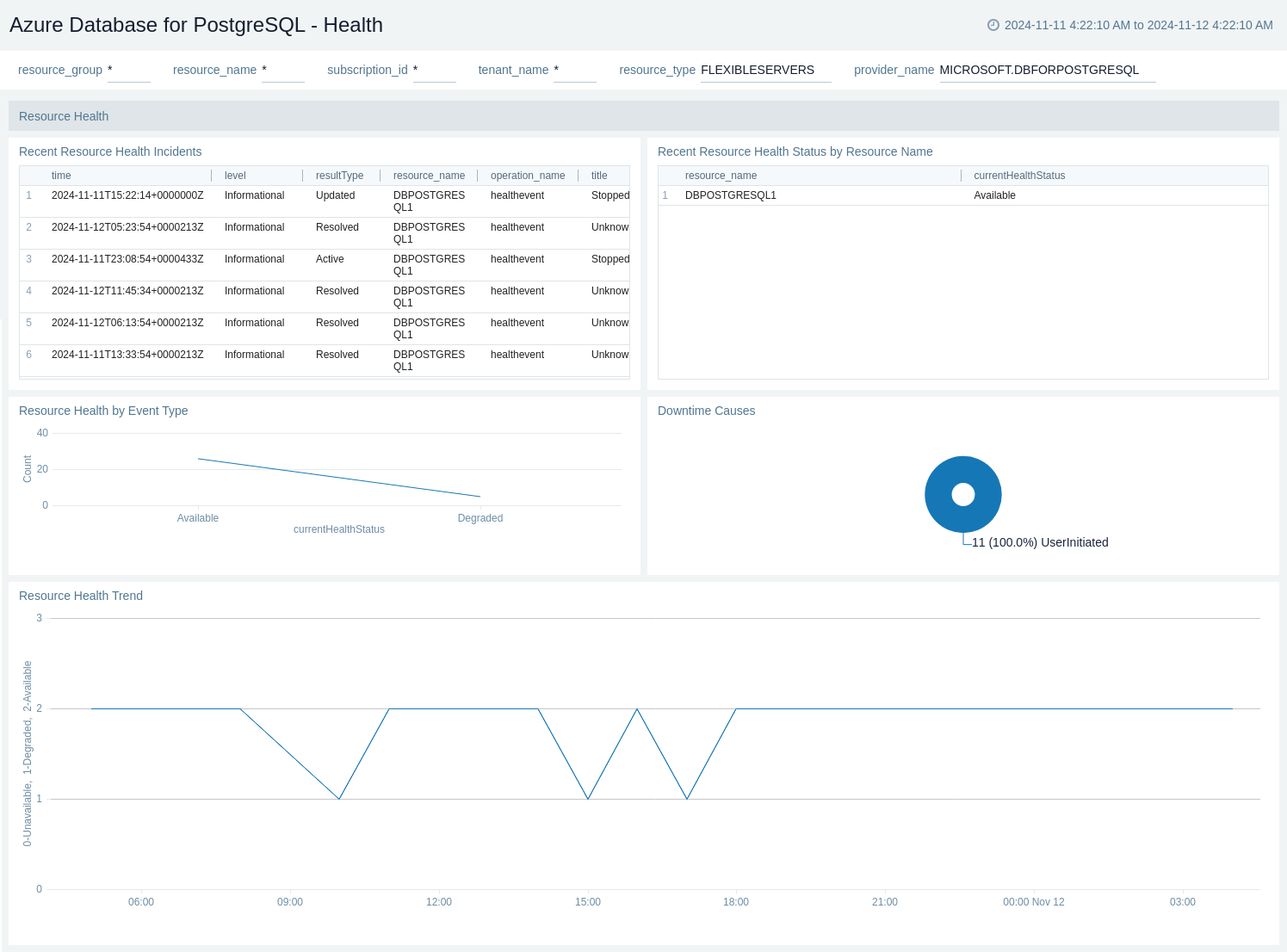1287x952 pixels.
Task: Click Stopped title in the Active row
Action: (x=610, y=259)
